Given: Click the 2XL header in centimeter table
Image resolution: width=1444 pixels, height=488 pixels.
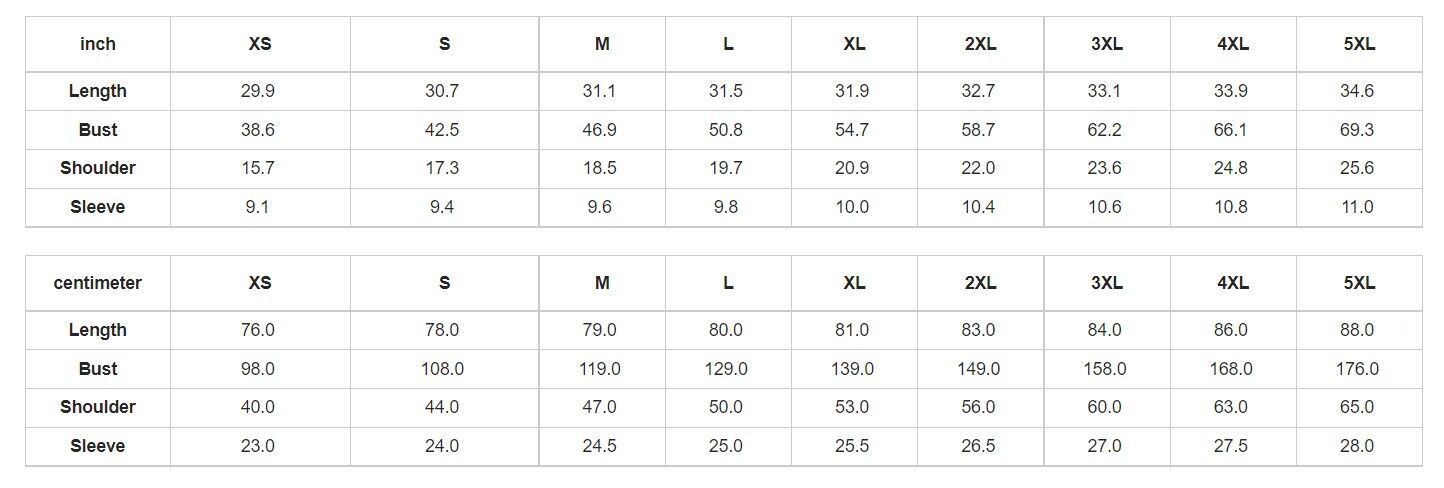Looking at the screenshot, I should (980, 283).
